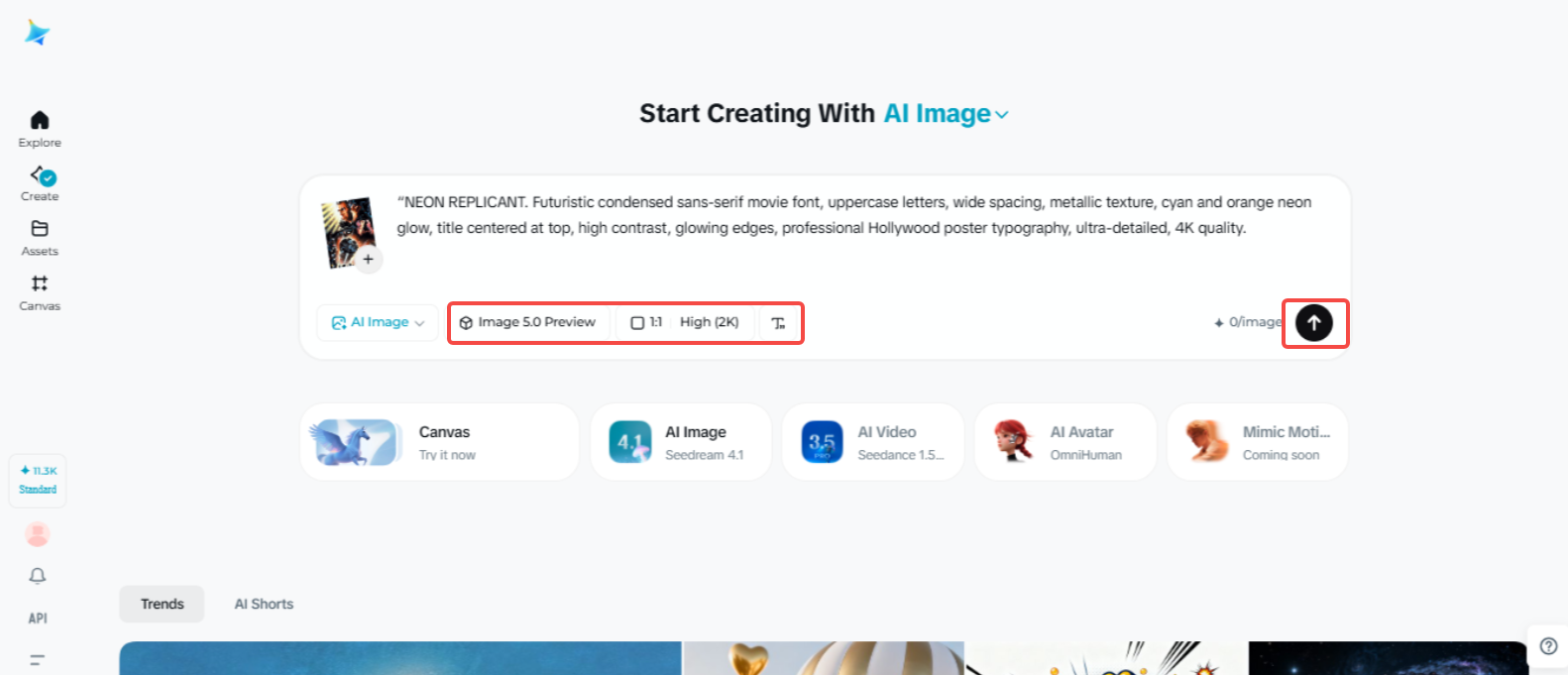Submit the prompt with the arrow button

click(1314, 323)
